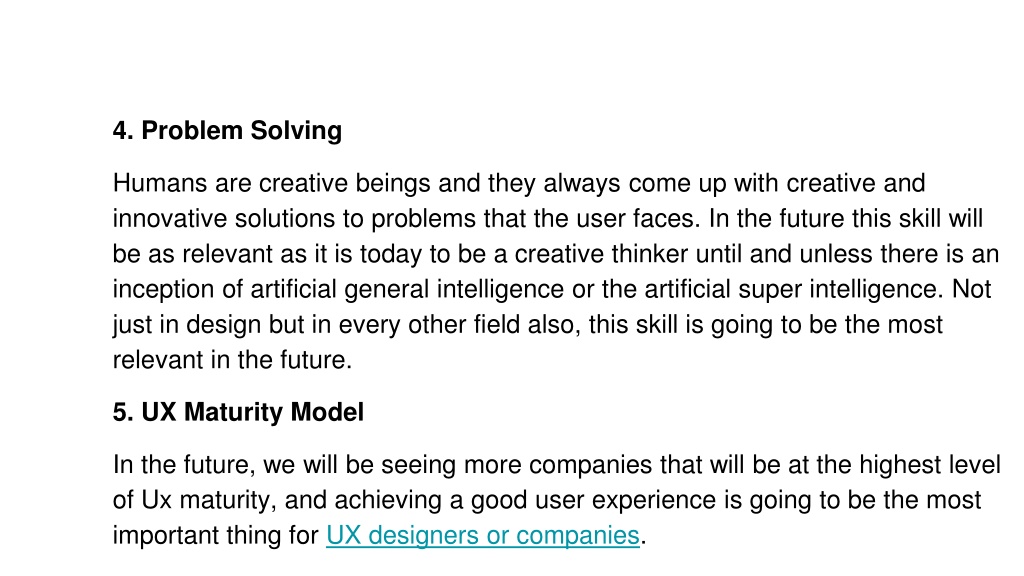Click the word 'innovative' in the paragraph
The height and width of the screenshot is (576, 1024).
[170, 218]
